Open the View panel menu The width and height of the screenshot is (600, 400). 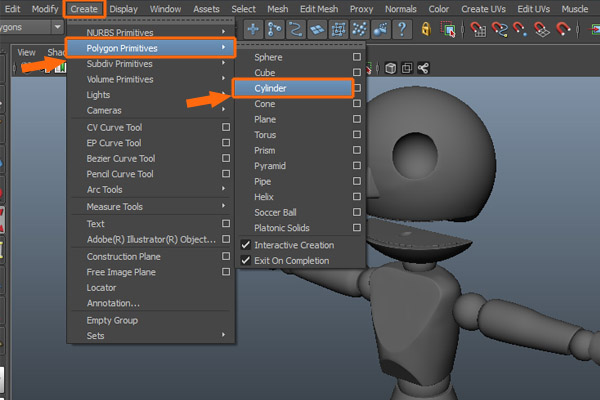coord(27,52)
